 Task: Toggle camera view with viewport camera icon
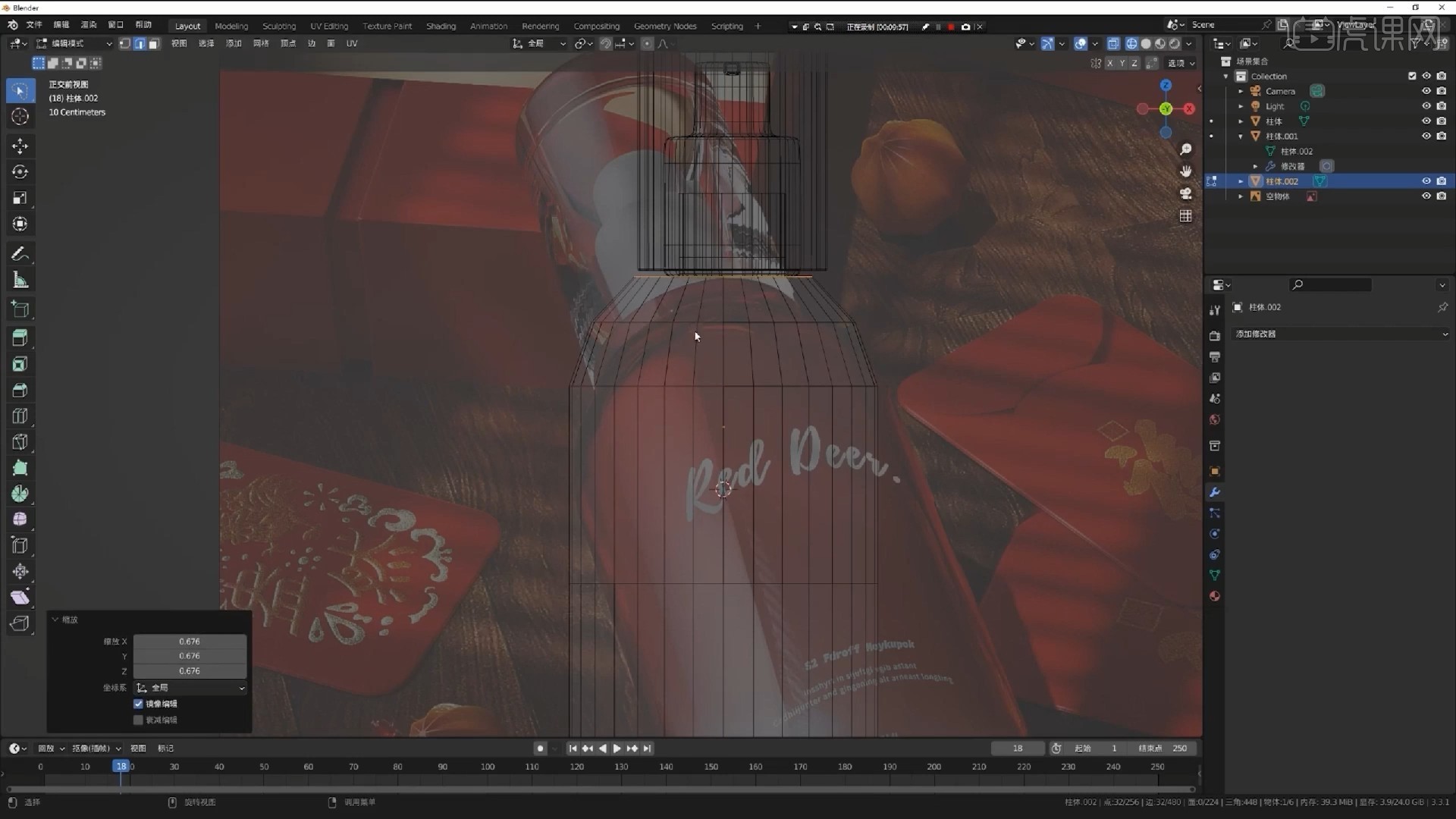(x=1186, y=193)
